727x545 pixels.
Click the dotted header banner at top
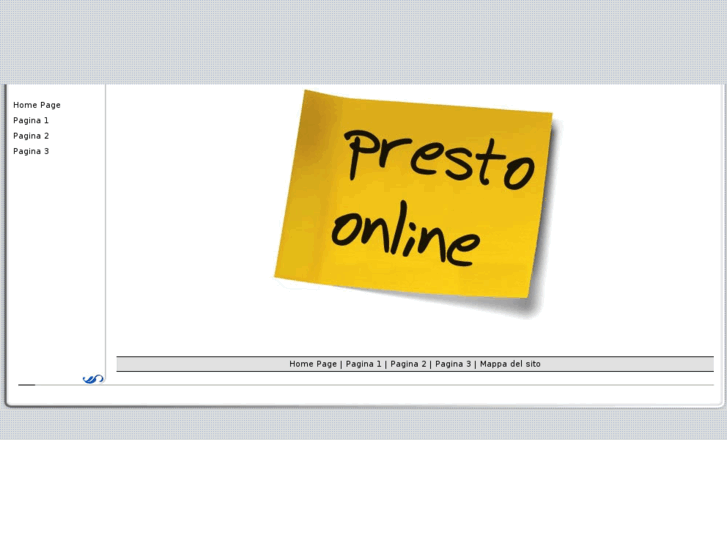pyautogui.click(x=363, y=40)
